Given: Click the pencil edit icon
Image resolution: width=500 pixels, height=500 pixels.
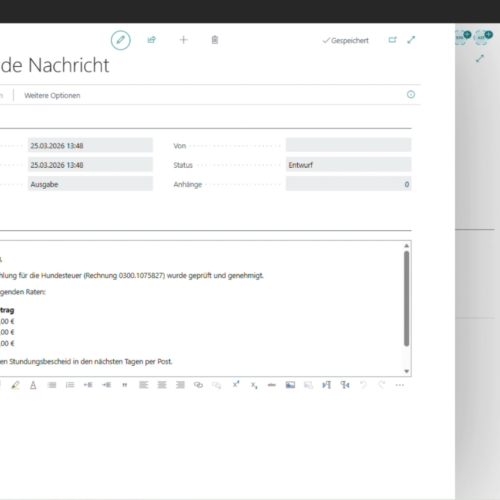Looking at the screenshot, I should pos(121,40).
